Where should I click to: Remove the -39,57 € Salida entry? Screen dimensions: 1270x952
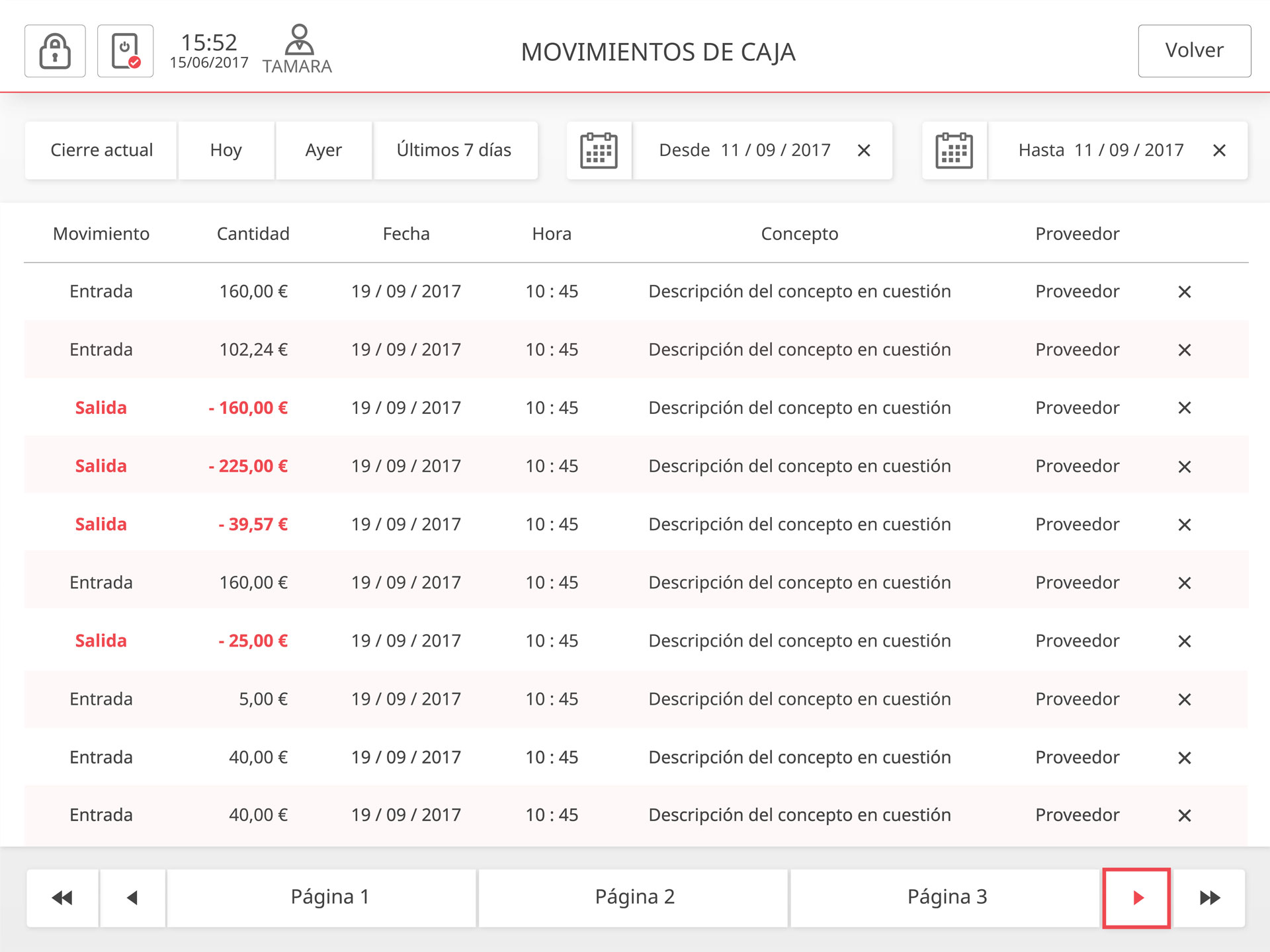click(x=1184, y=525)
